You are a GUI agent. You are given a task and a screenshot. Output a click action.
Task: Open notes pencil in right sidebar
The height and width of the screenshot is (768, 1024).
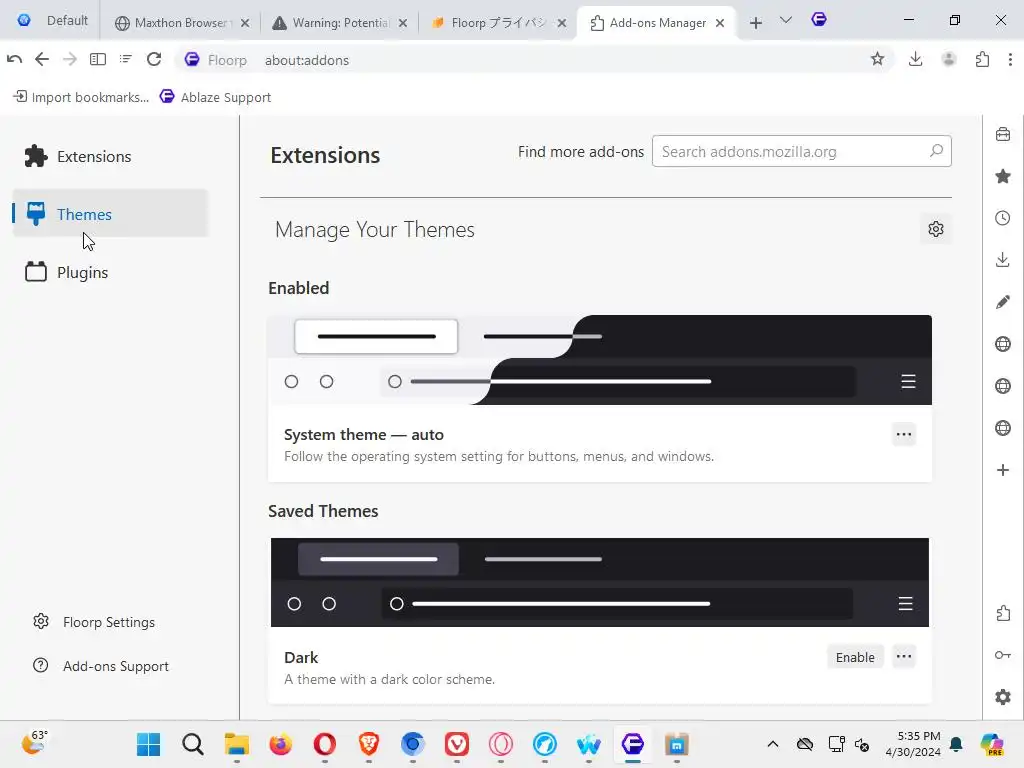click(1002, 302)
